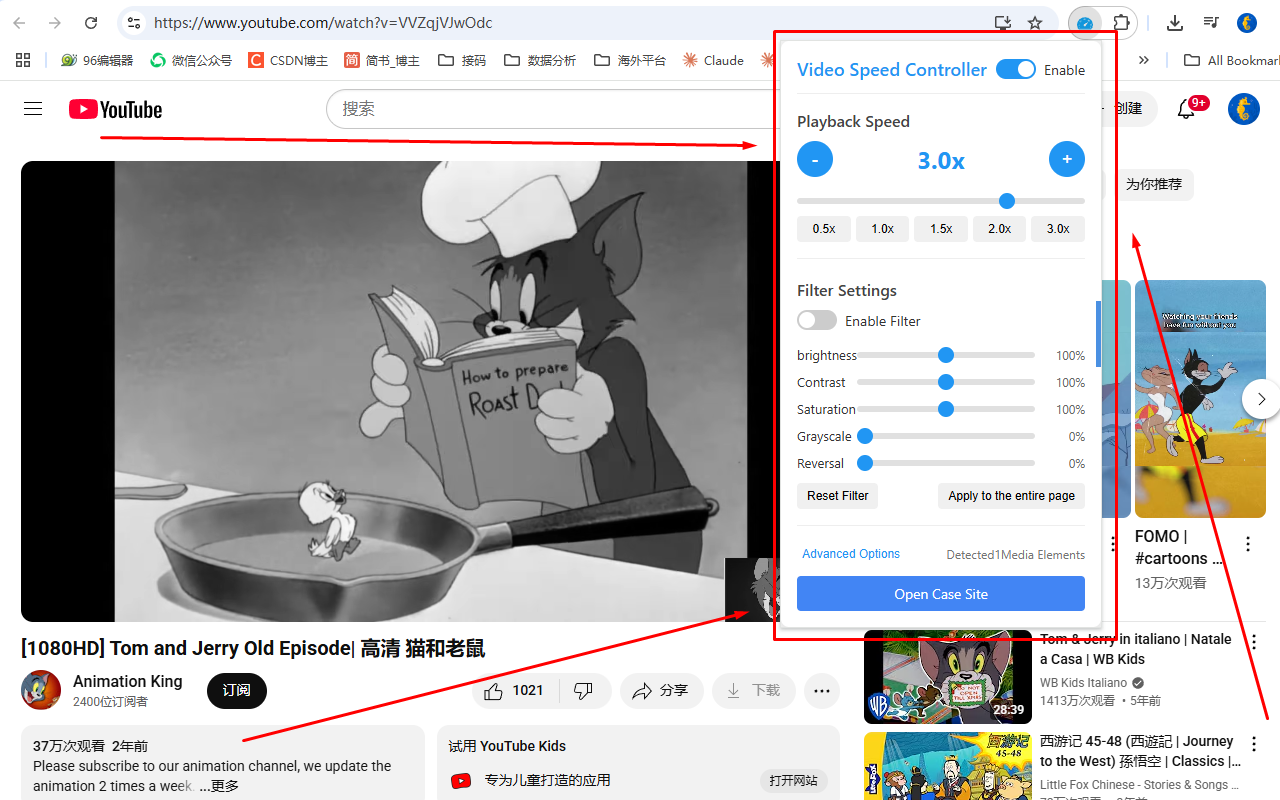Share the video with 分享
Viewport: 1280px width, 800px height.
pos(662,691)
